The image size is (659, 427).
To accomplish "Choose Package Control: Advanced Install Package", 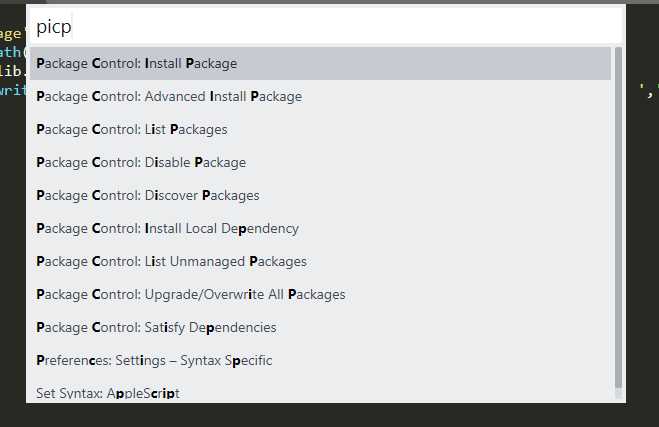I will point(169,97).
